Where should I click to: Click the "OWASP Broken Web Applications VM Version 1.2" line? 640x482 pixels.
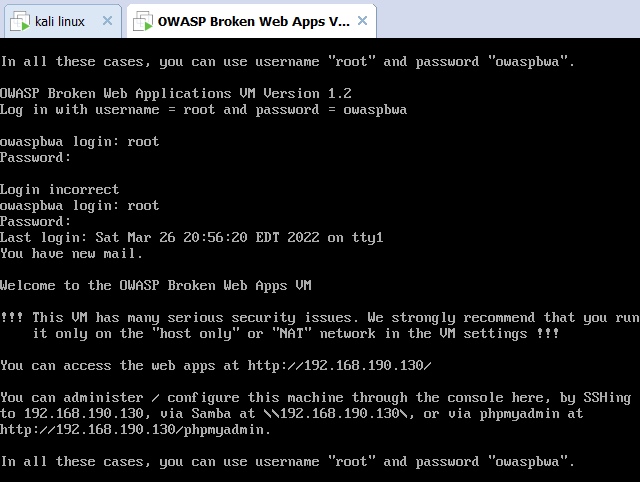[x=176, y=93]
